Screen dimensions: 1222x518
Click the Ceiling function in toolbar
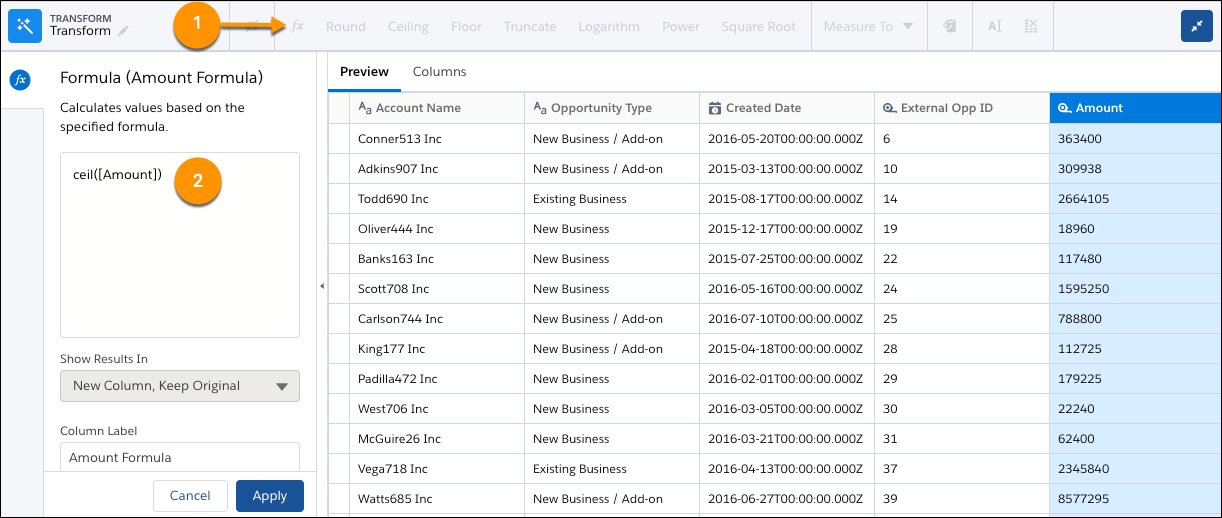(409, 26)
